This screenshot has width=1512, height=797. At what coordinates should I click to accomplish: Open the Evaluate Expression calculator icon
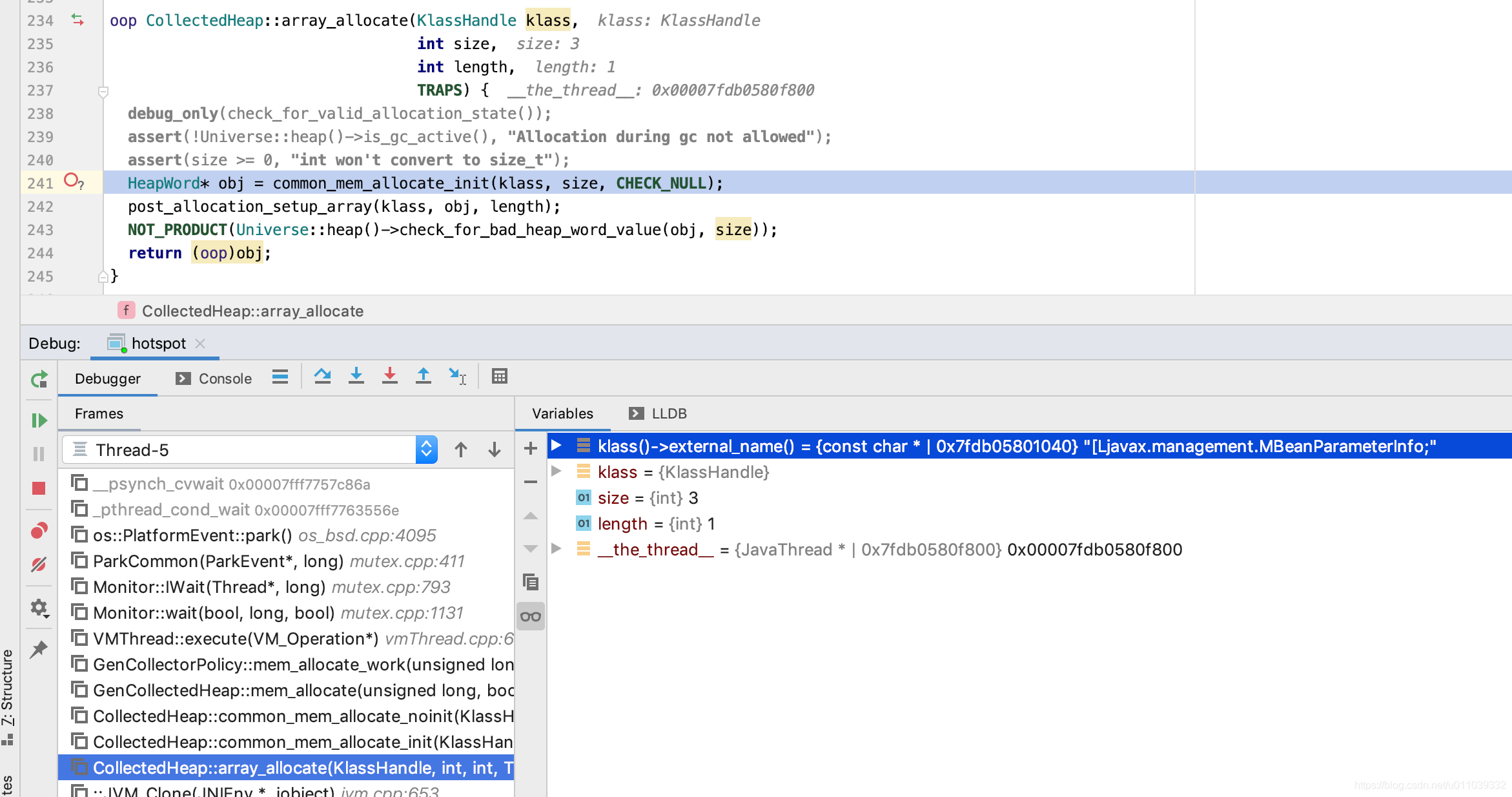click(x=499, y=377)
